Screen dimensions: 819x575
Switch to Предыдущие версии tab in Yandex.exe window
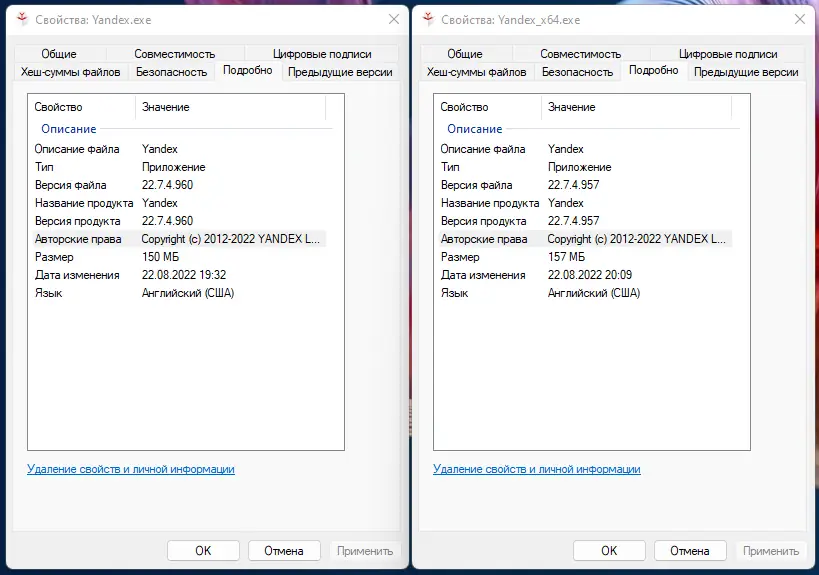(339, 72)
